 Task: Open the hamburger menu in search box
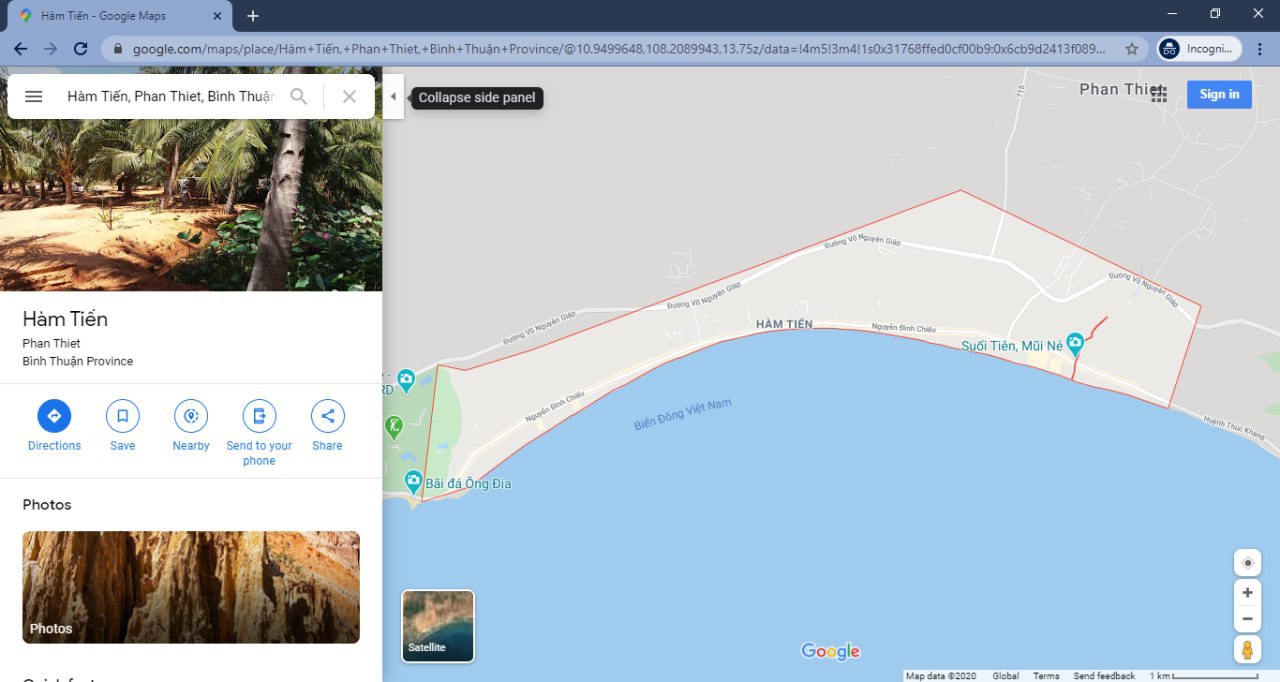[33, 97]
